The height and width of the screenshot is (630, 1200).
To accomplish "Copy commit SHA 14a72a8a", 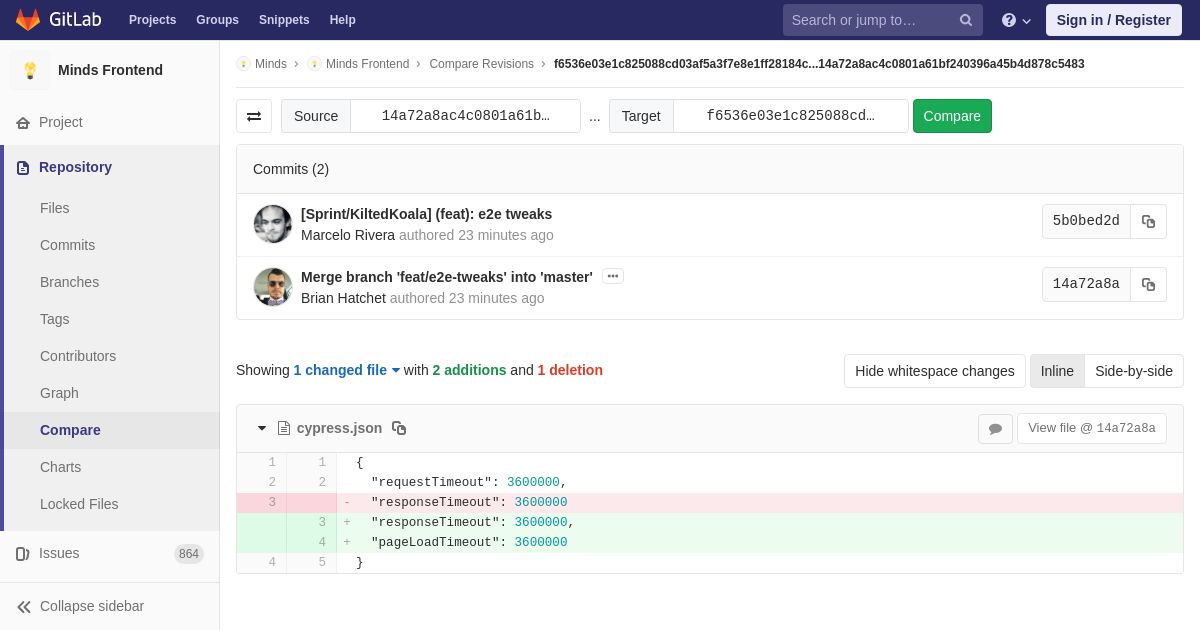I will click(x=1148, y=284).
